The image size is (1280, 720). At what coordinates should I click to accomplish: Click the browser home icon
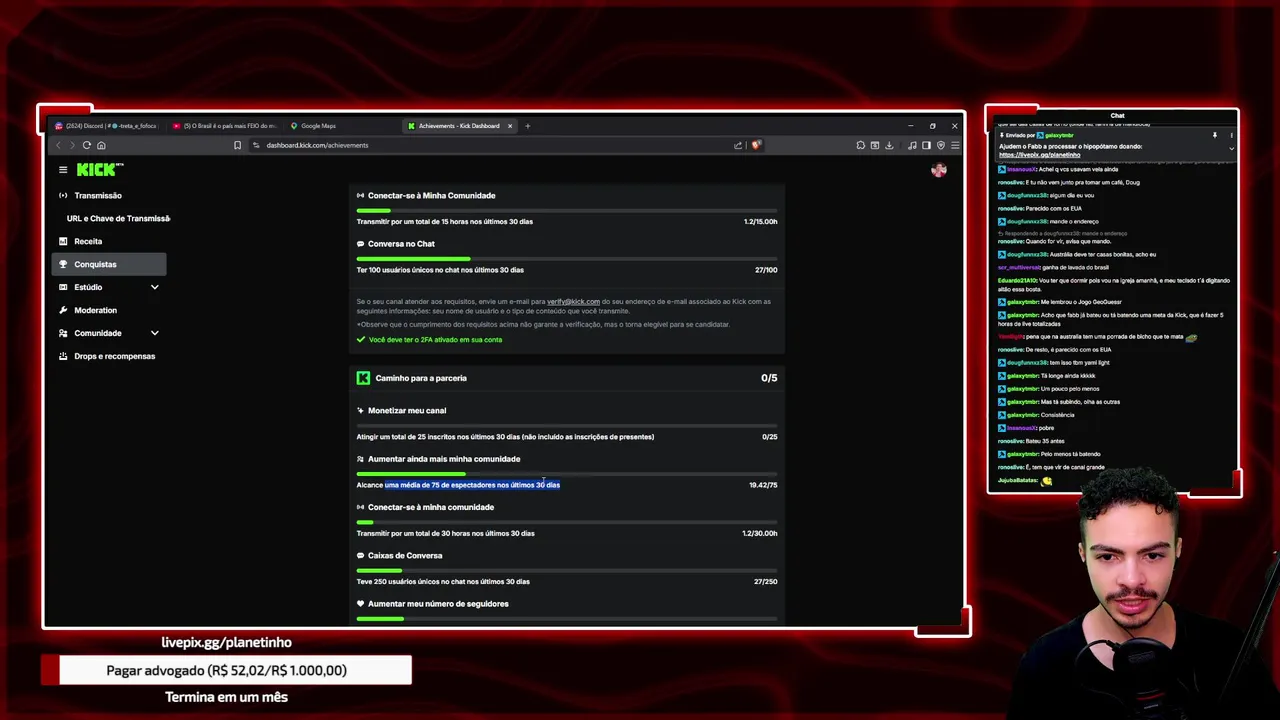[x=101, y=145]
